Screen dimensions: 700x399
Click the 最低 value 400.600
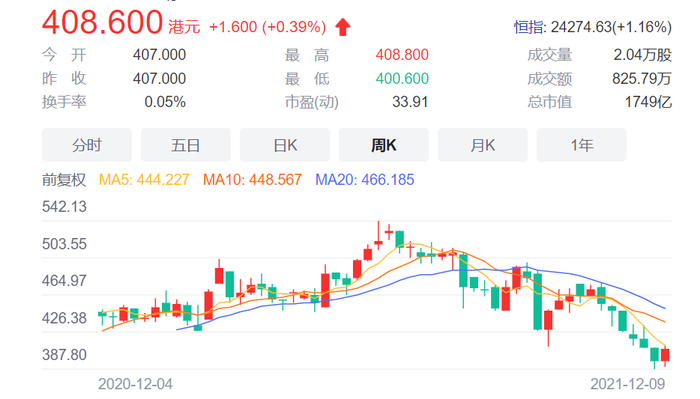[402, 79]
